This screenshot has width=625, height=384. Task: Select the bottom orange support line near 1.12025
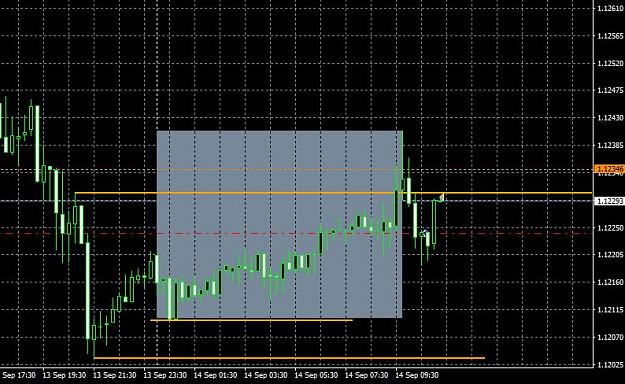click(289, 358)
